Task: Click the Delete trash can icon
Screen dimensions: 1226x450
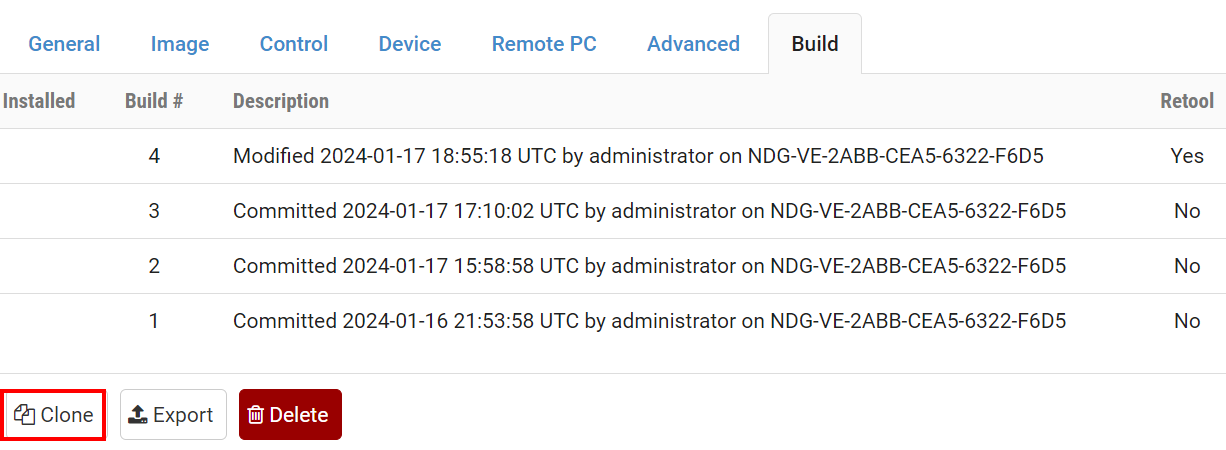Action: tap(256, 415)
